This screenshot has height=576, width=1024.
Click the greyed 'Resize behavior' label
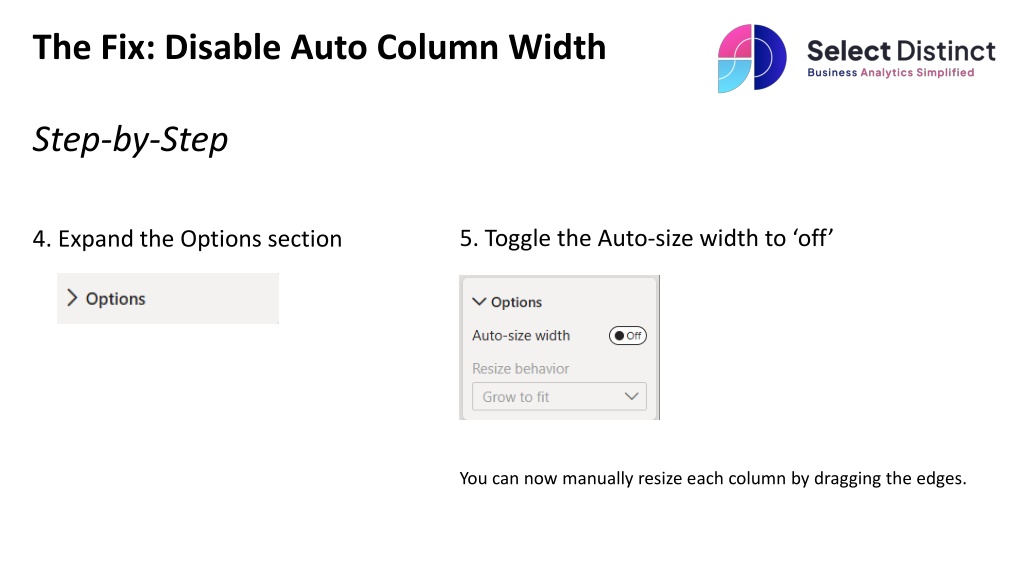(x=520, y=369)
